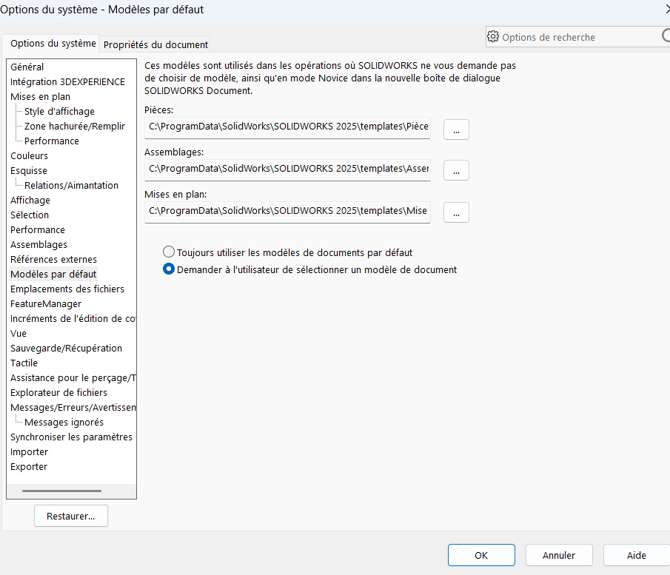Click the horizontal scrollbar under category list
Viewport: 670px width, 575px height.
(x=62, y=491)
